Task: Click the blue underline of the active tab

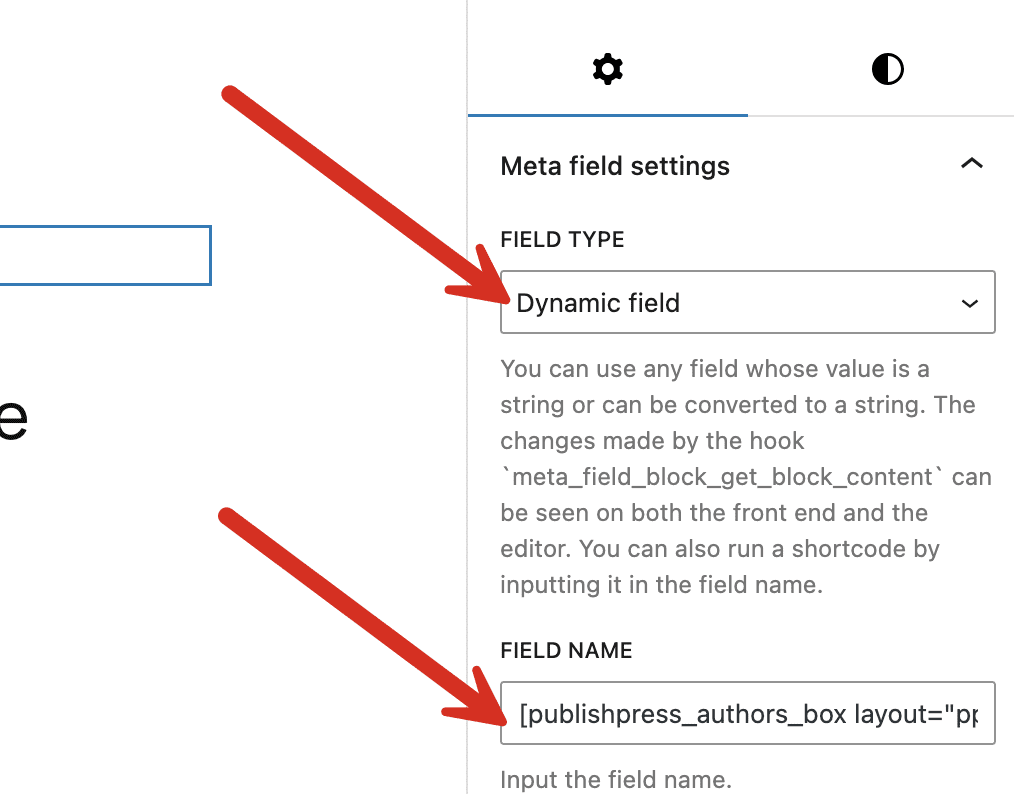Action: pos(608,115)
